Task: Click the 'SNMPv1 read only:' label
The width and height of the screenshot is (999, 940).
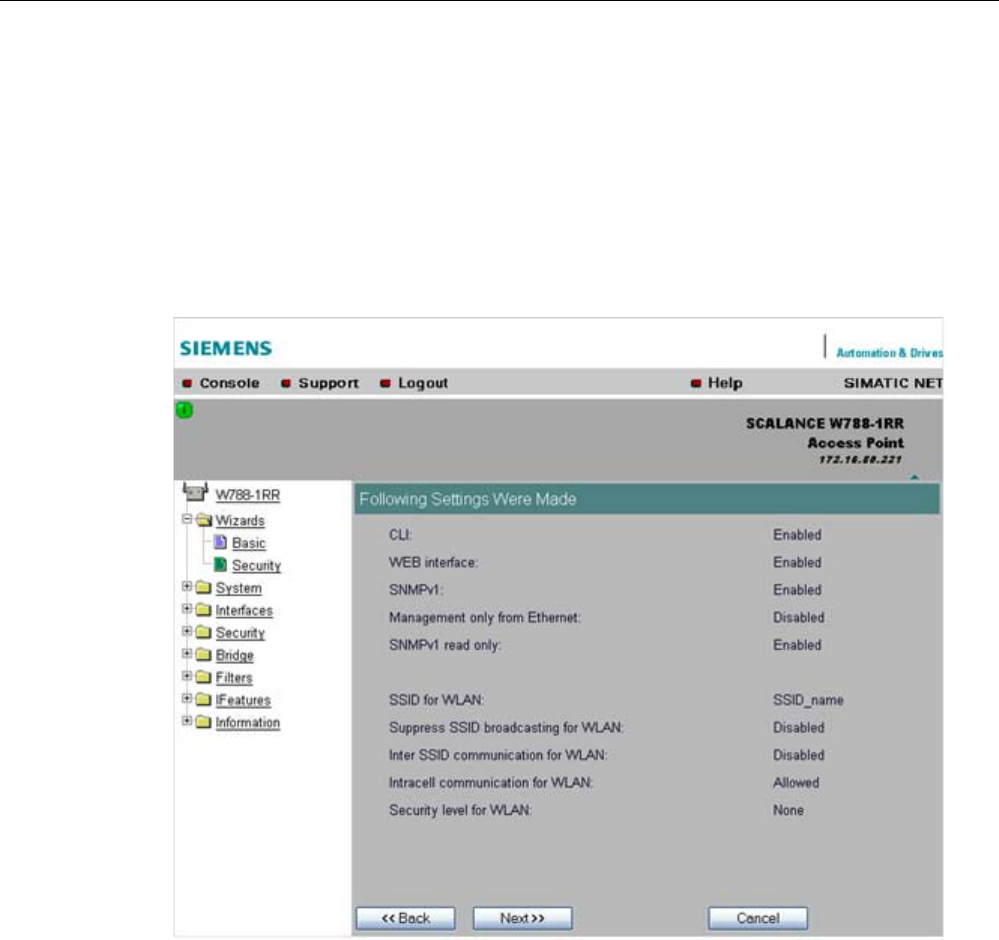Action: [x=445, y=645]
